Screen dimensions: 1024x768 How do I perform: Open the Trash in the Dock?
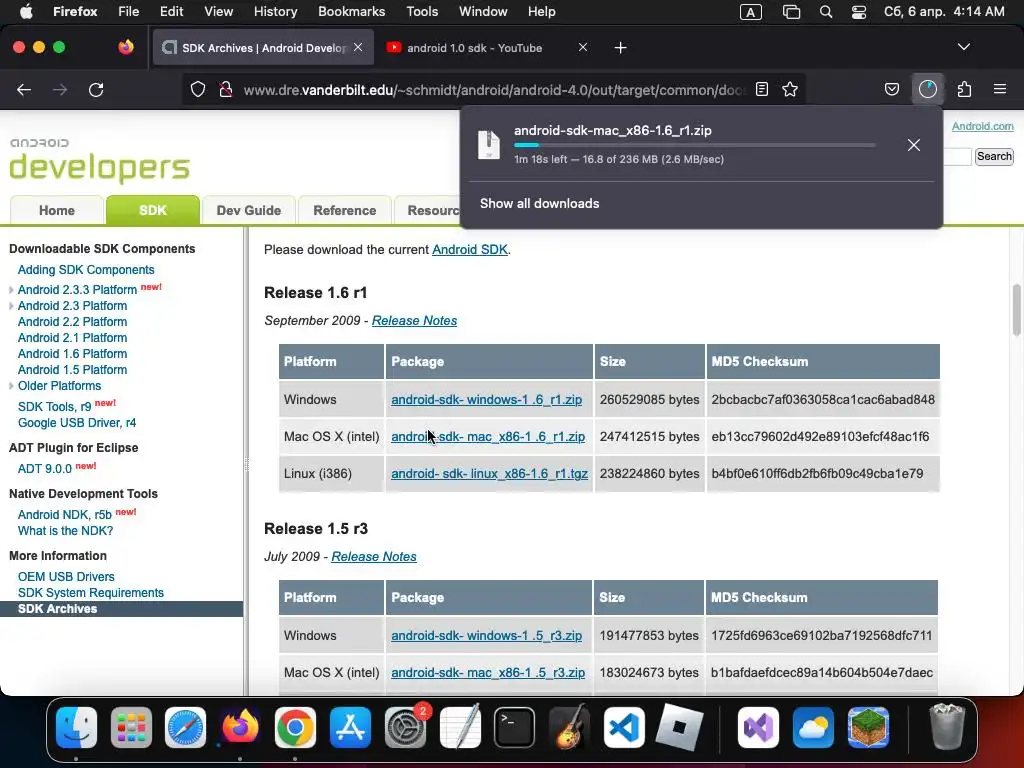pos(946,727)
